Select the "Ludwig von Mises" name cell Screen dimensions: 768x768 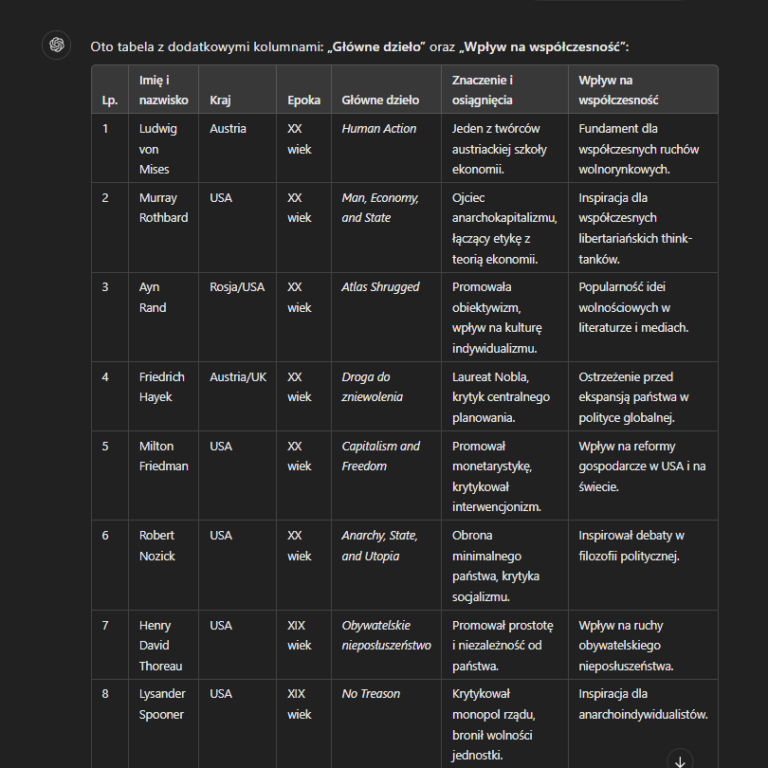point(158,149)
